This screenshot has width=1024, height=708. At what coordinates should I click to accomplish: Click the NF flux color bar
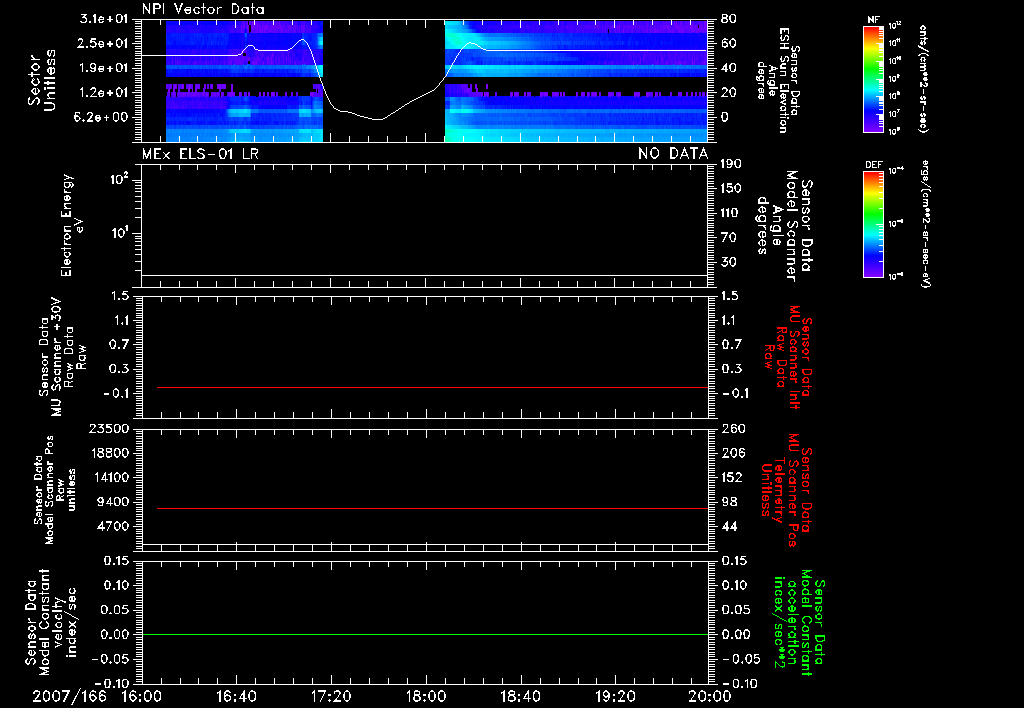click(874, 78)
